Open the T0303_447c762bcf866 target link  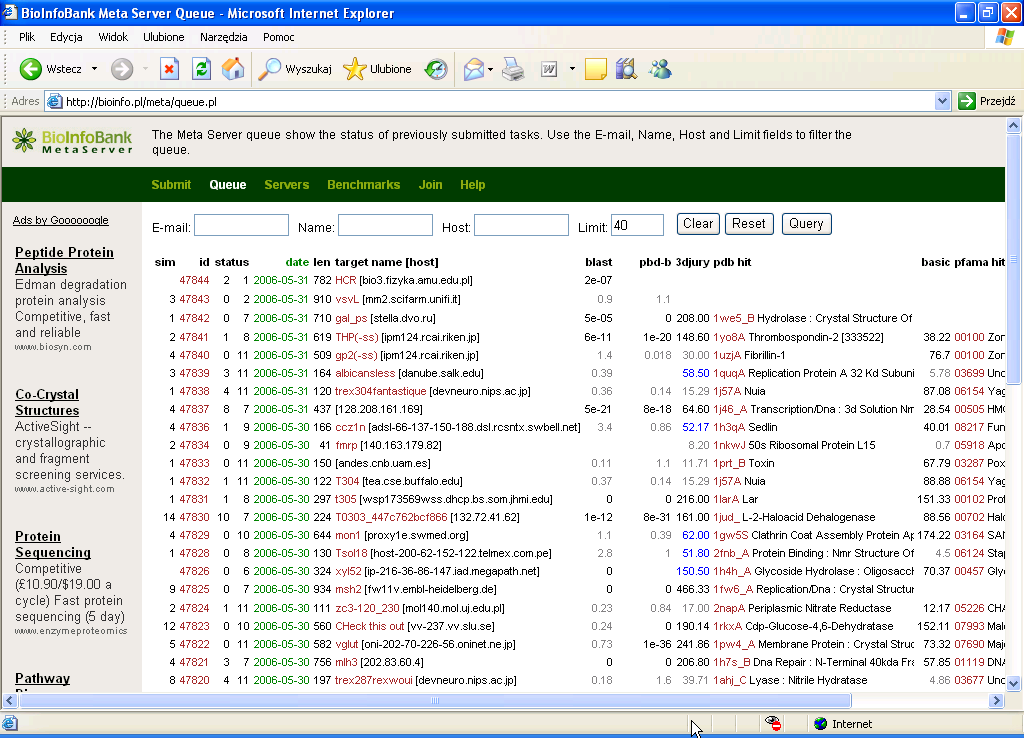tap(391, 517)
